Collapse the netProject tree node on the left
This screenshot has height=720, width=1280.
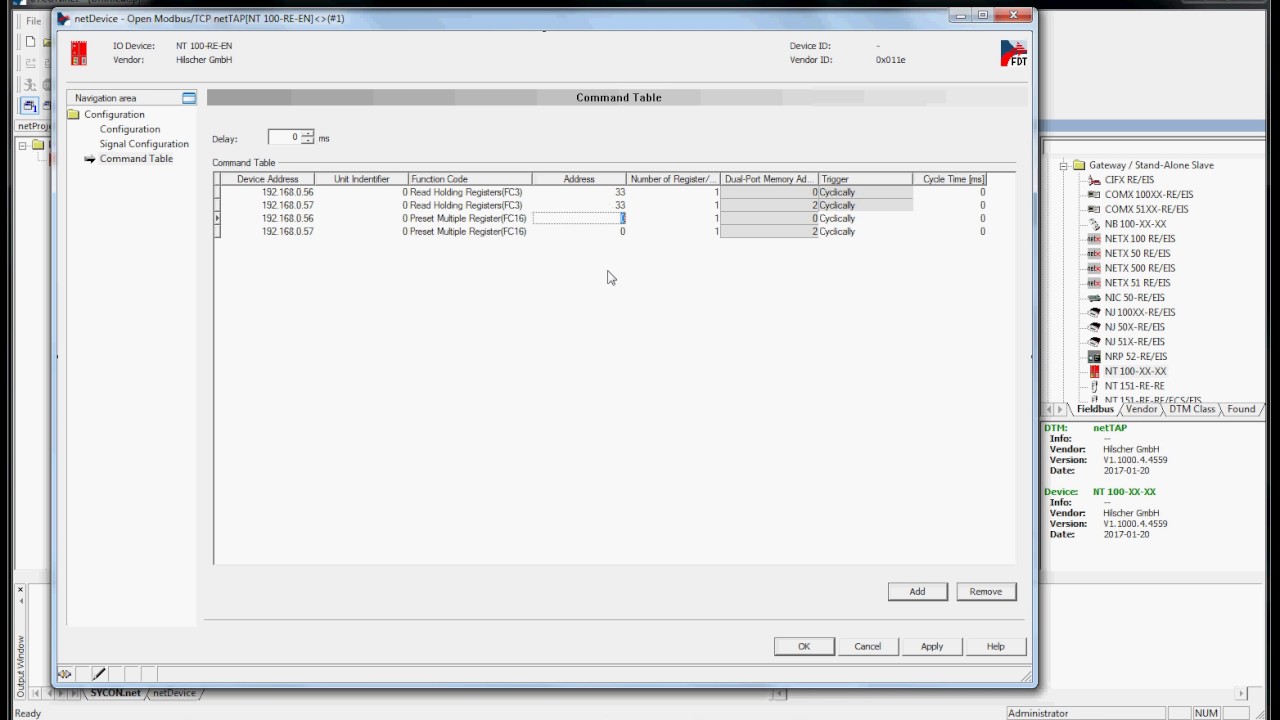pyautogui.click(x=23, y=145)
